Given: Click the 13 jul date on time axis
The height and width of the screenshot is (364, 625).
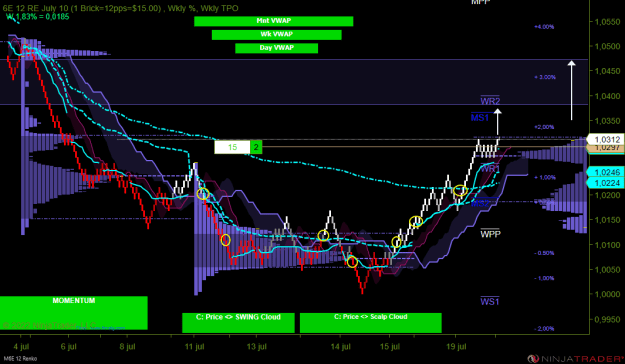Looking at the screenshot, I should click(257, 346).
